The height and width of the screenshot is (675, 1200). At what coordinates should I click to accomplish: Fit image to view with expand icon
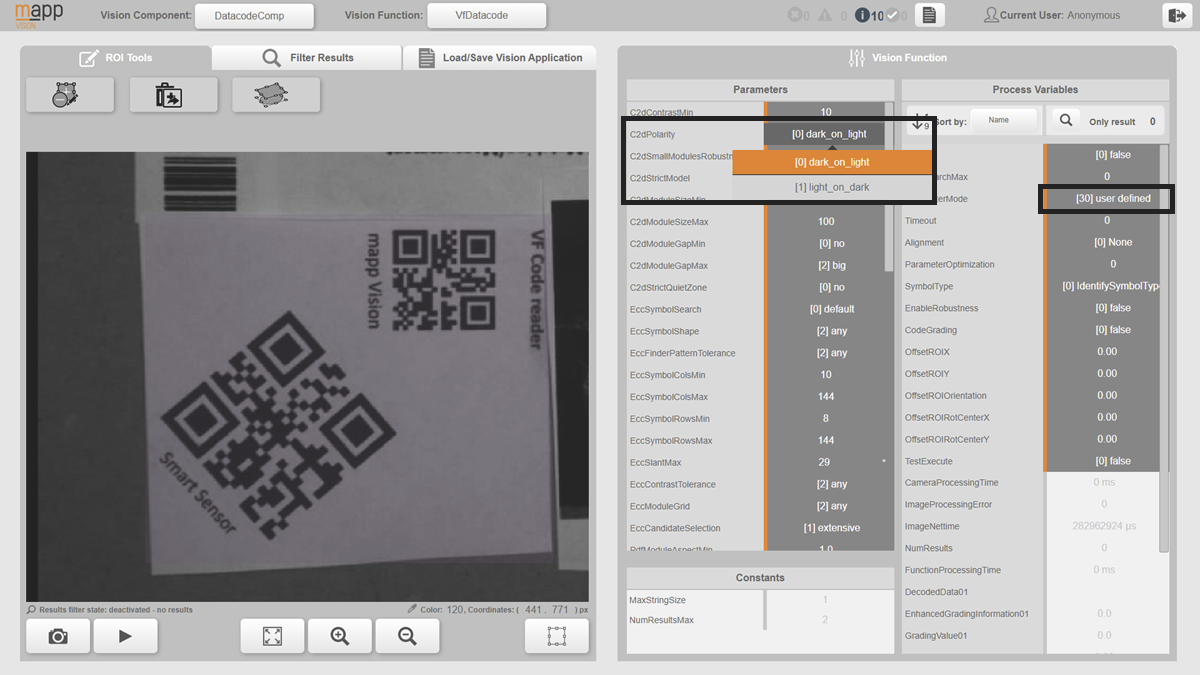[272, 636]
